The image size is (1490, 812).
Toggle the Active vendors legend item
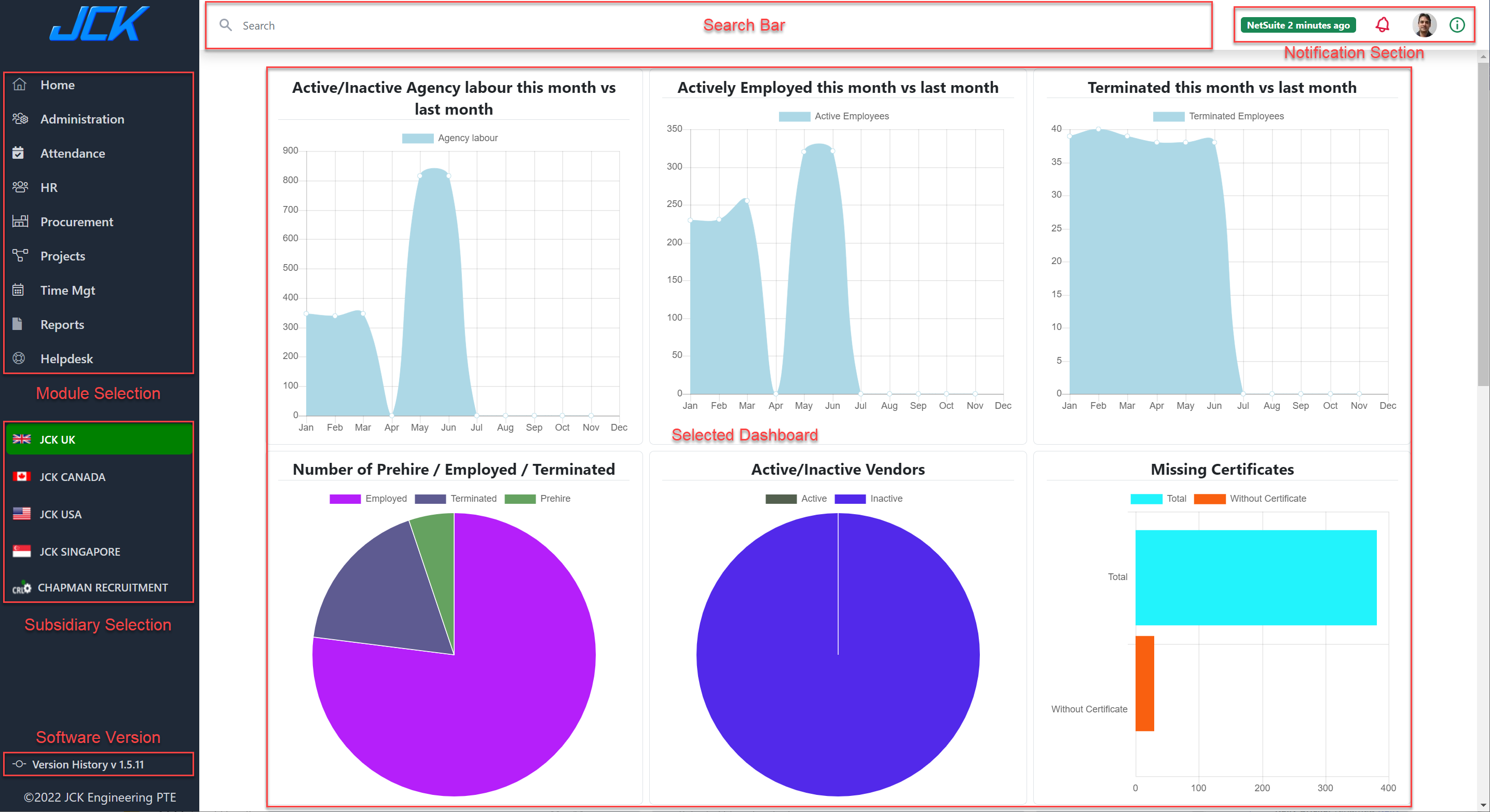pos(796,499)
